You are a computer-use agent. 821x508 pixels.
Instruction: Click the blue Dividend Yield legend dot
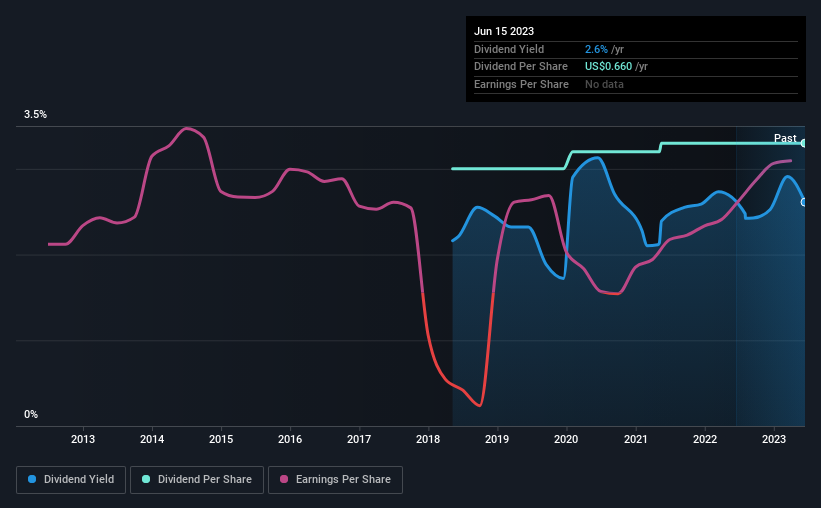point(32,479)
